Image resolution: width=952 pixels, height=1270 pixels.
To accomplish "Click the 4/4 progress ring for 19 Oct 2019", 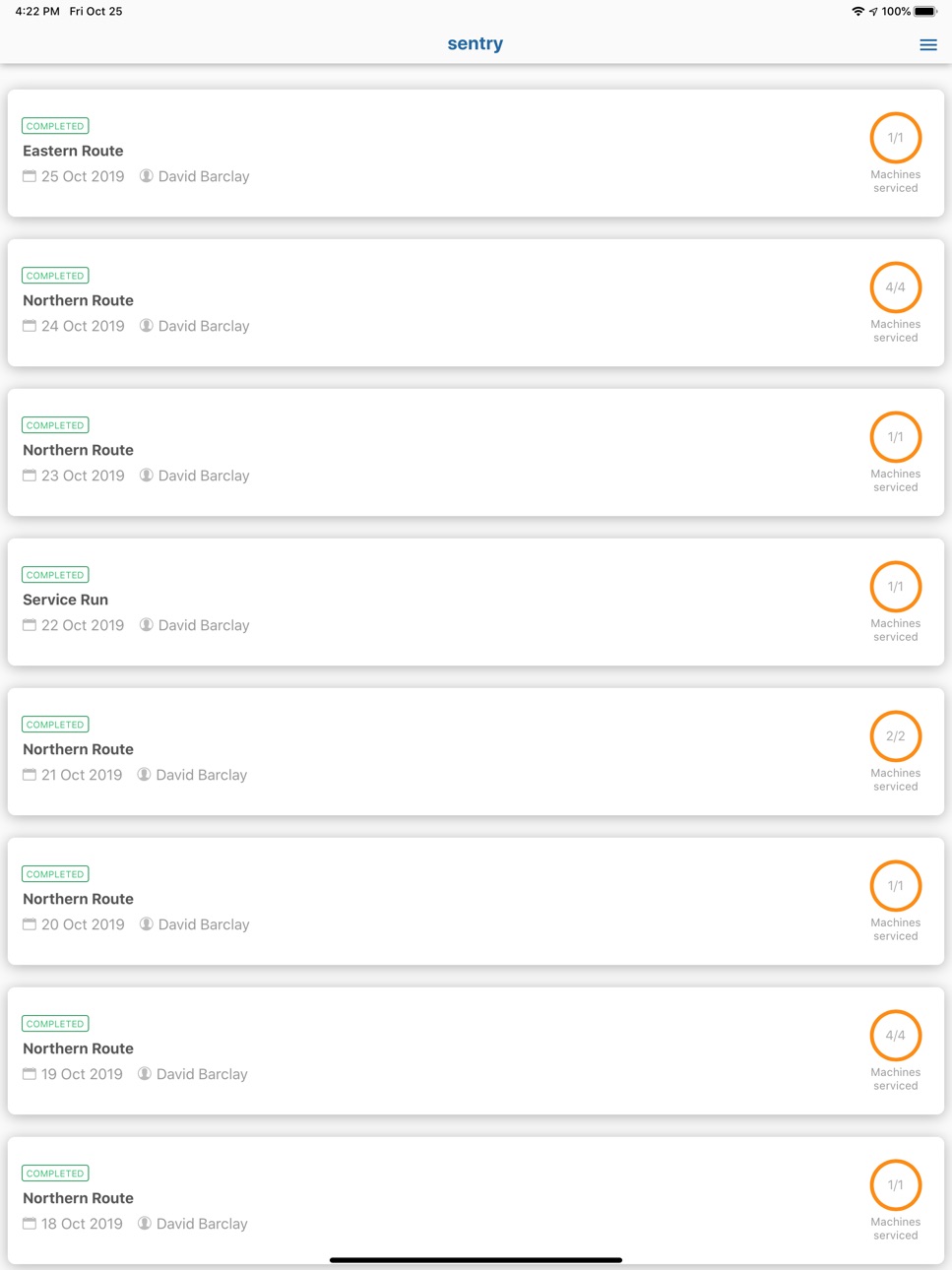I will click(x=895, y=1036).
